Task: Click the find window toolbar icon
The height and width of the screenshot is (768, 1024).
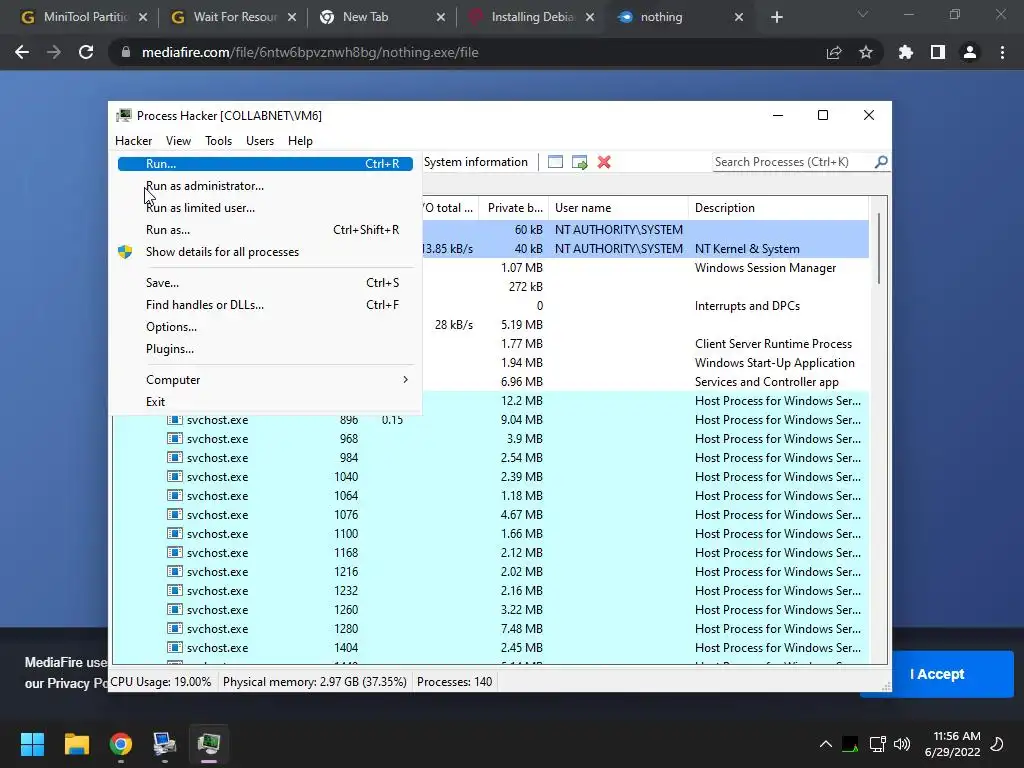Action: click(555, 162)
